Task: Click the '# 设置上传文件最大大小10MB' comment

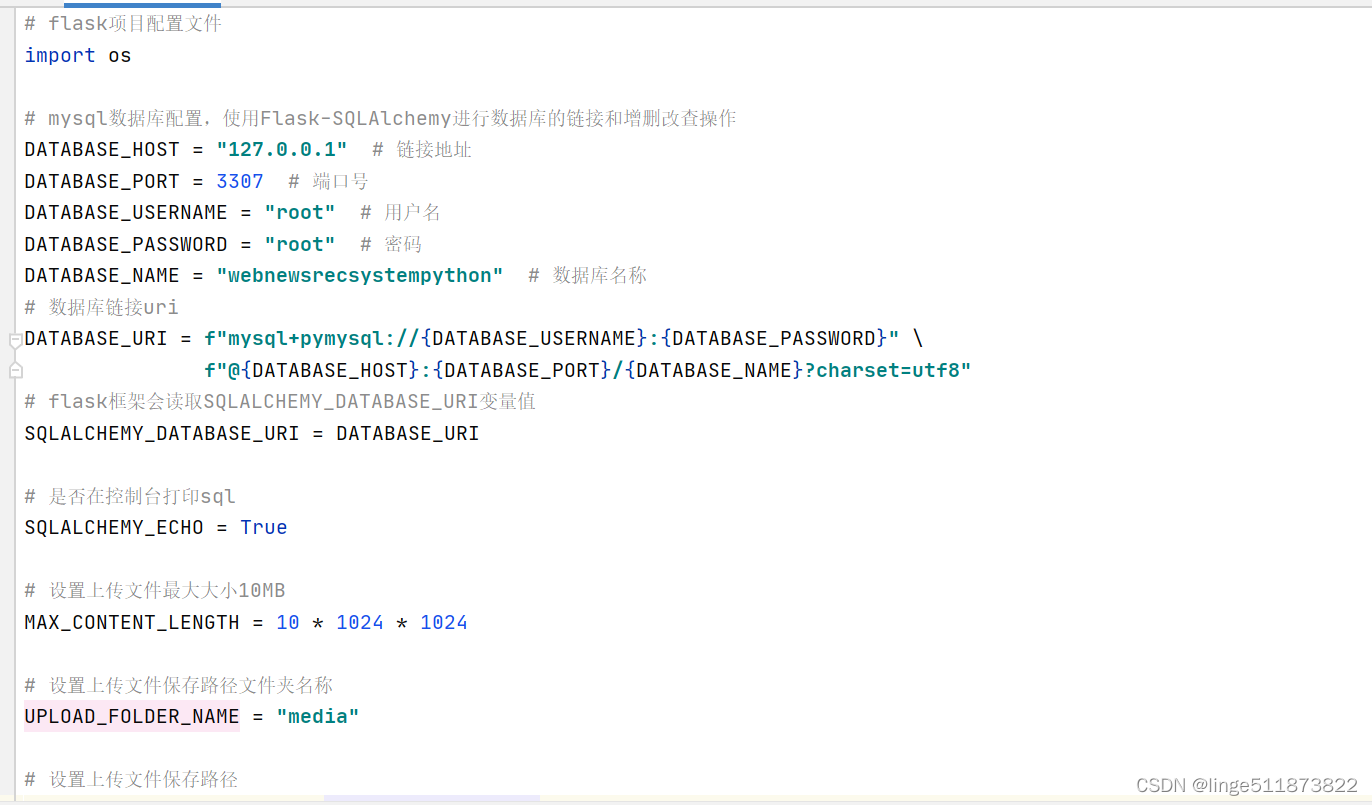Action: 155,590
